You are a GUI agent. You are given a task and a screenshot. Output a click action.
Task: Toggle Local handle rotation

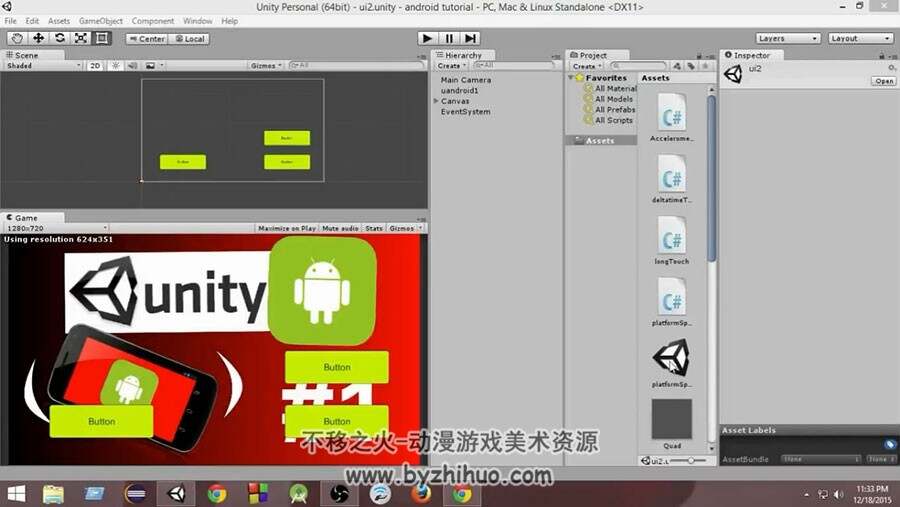click(x=189, y=39)
